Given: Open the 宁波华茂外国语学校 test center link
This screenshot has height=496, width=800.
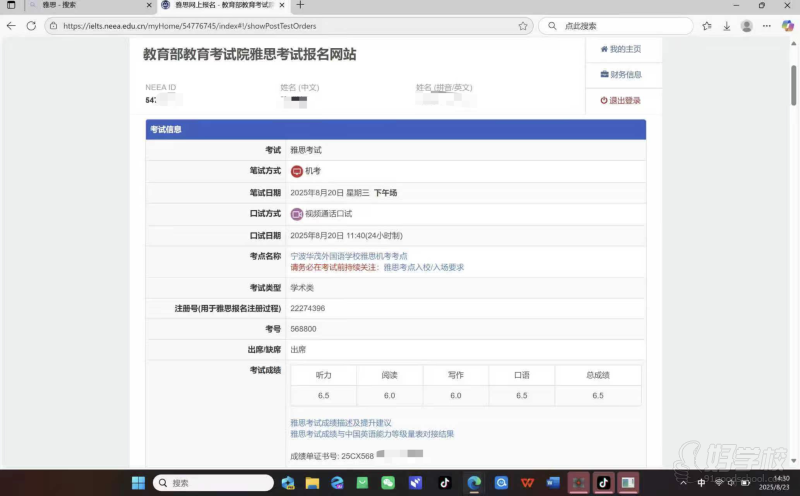Looking at the screenshot, I should pyautogui.click(x=348, y=256).
